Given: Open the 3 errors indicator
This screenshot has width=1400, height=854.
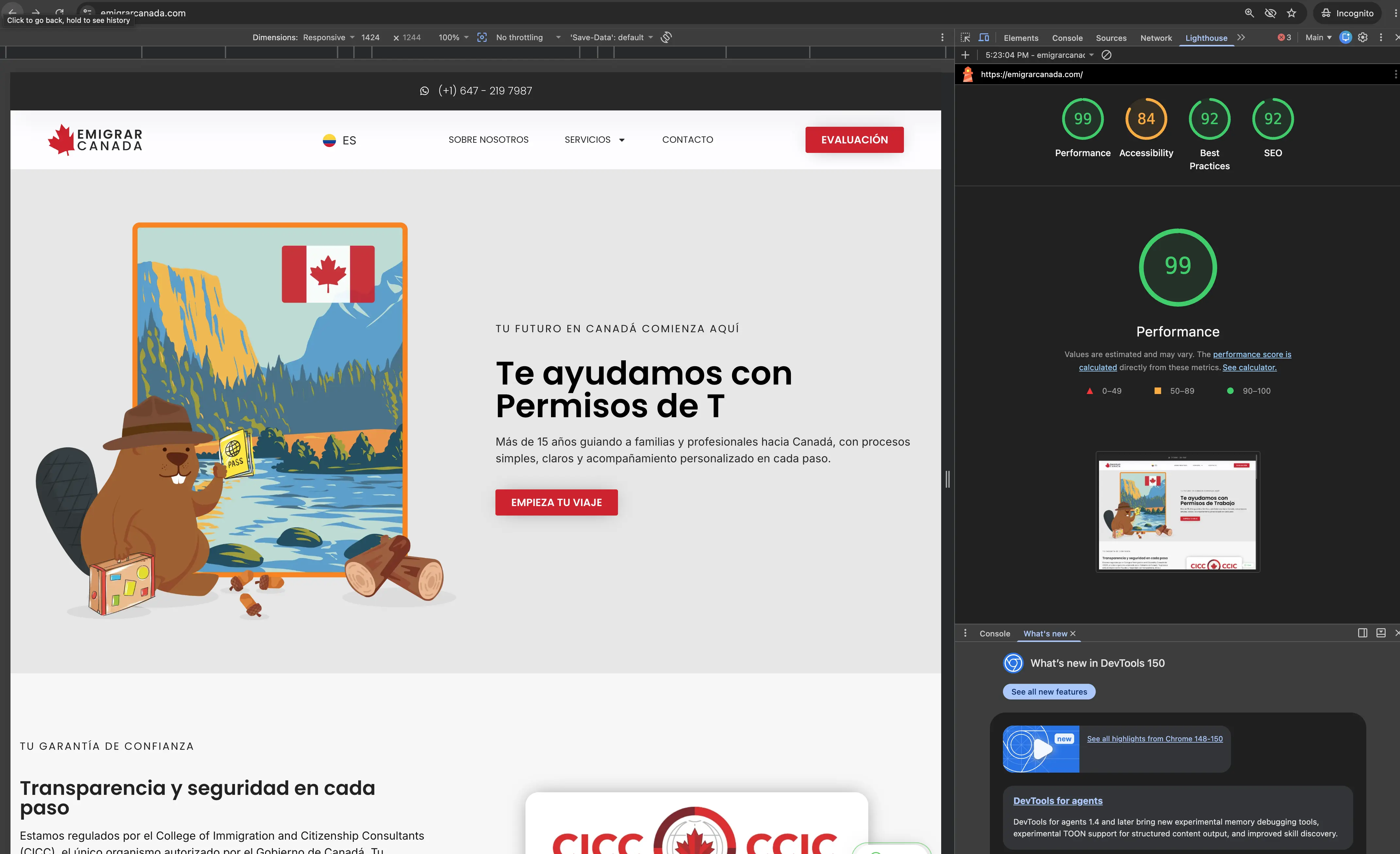Looking at the screenshot, I should point(1284,38).
